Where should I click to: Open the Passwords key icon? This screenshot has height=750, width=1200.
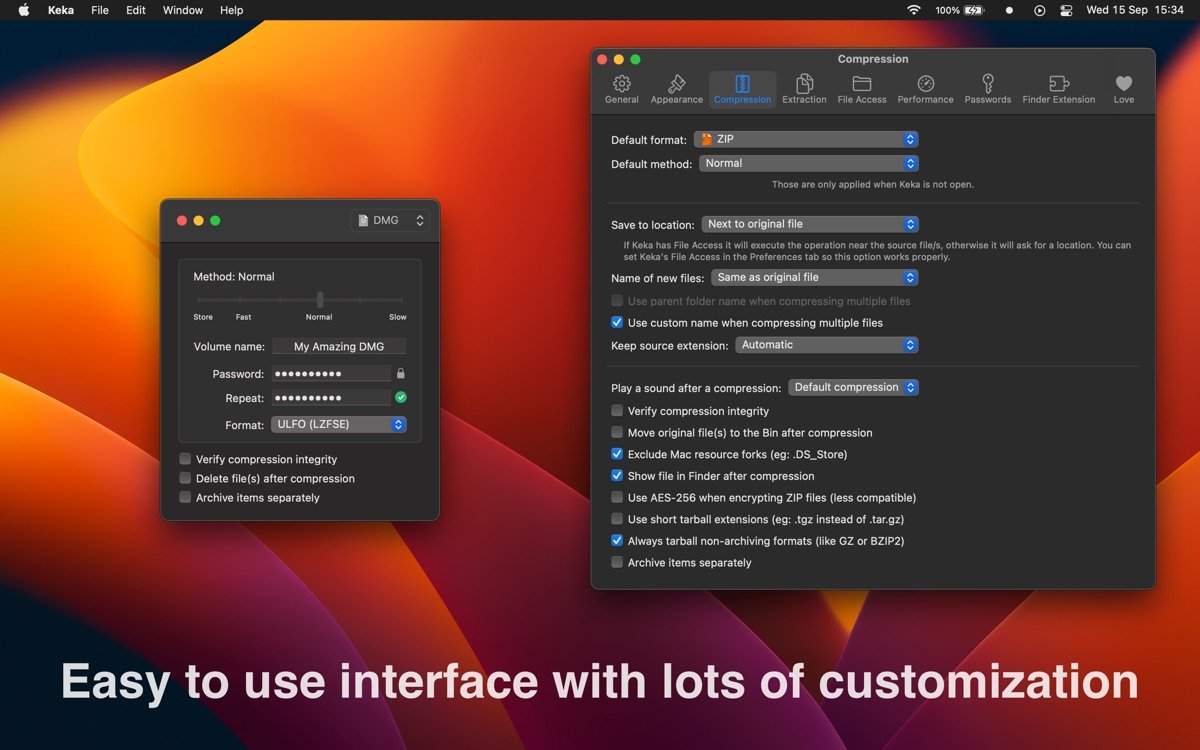[x=988, y=85]
